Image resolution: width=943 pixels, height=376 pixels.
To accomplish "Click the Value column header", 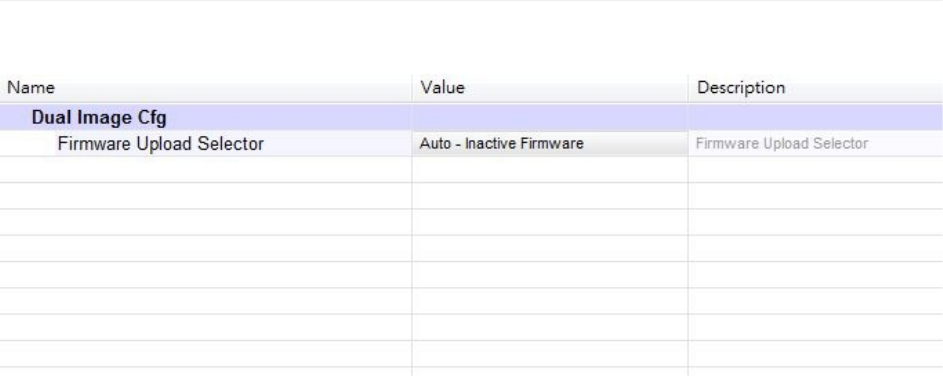I will tap(550, 88).
